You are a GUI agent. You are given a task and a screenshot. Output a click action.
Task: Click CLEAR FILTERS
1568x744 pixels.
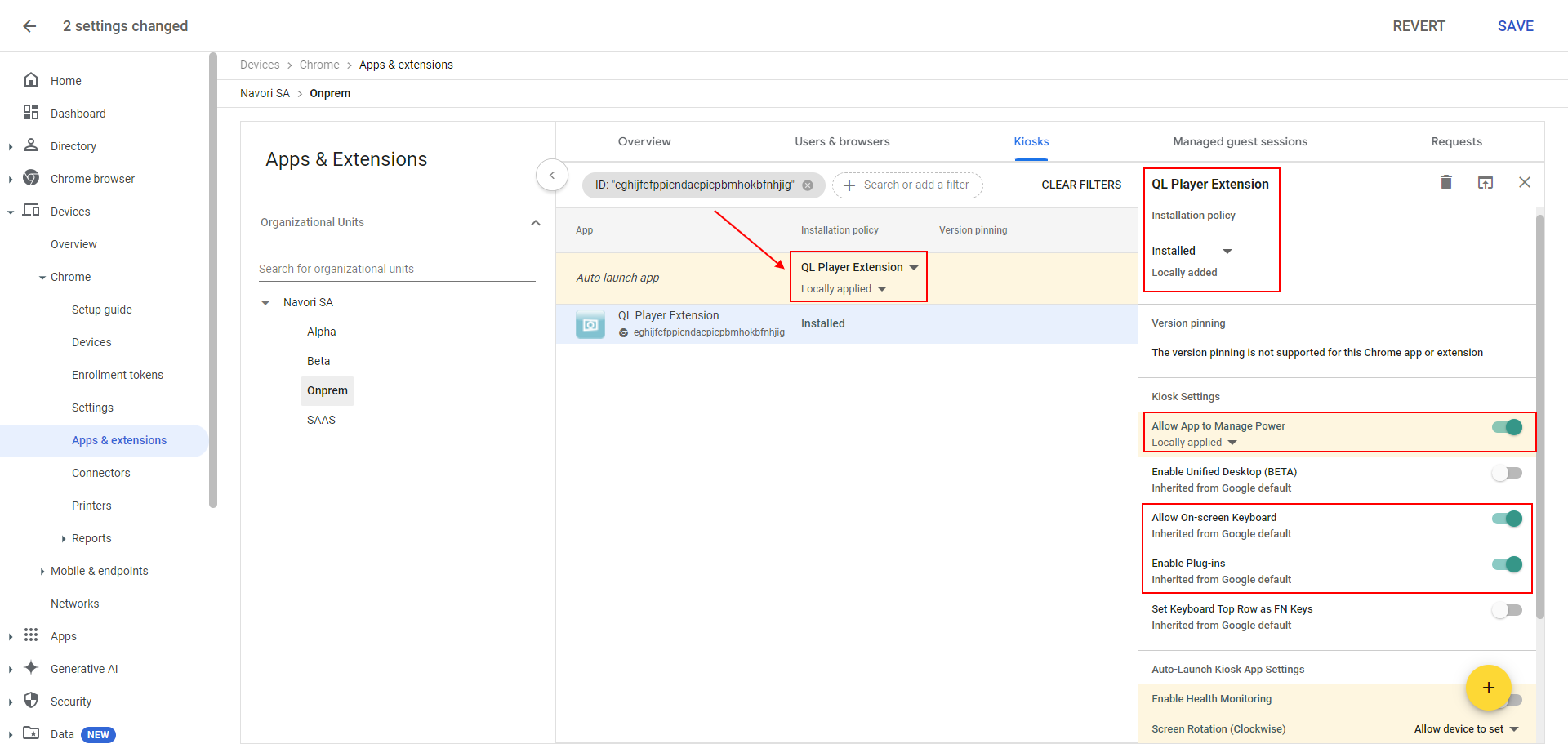1081,185
